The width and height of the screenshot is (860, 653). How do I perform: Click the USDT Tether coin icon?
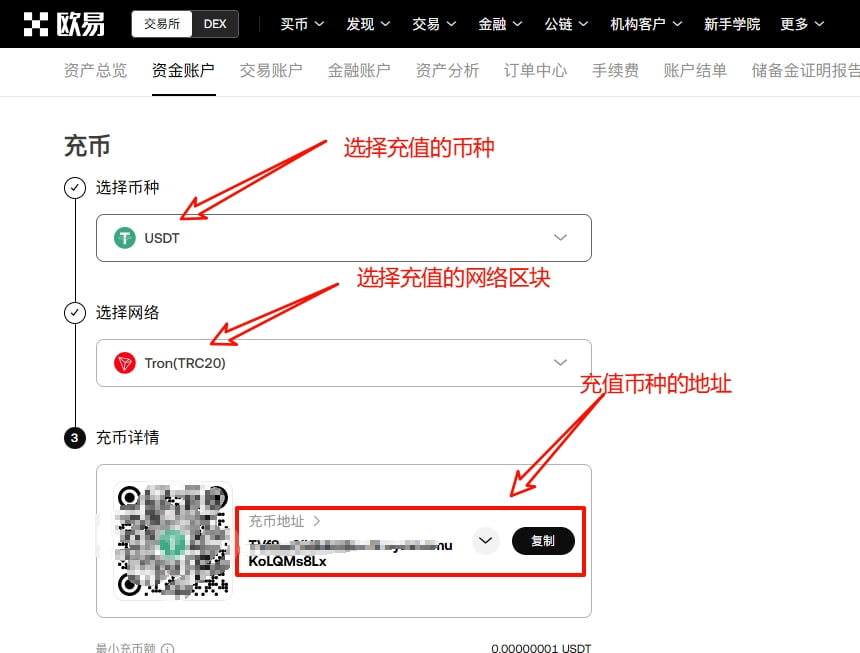click(x=125, y=238)
